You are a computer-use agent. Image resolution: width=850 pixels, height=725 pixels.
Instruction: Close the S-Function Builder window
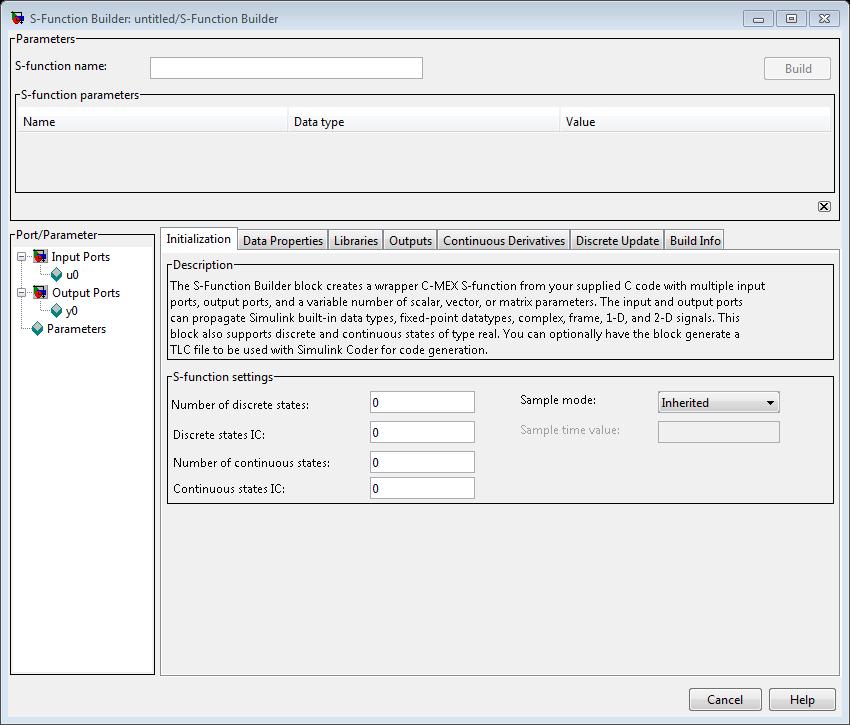pyautogui.click(x=824, y=19)
